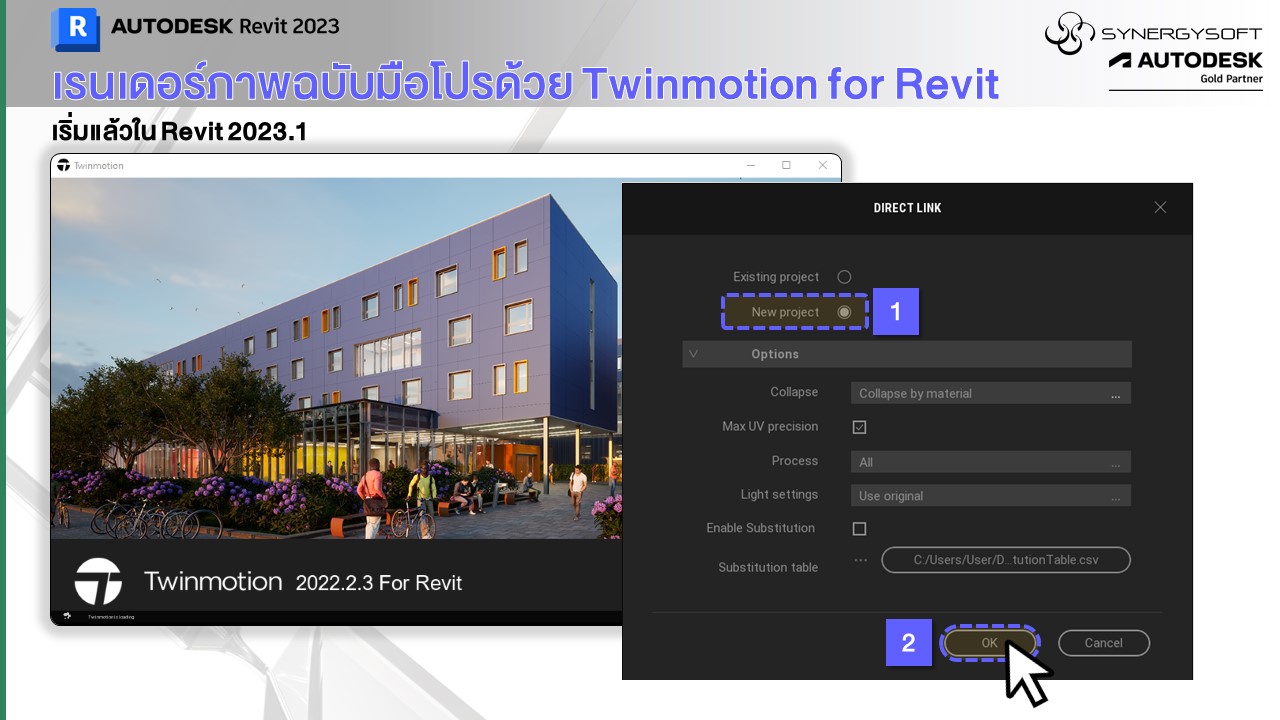The width and height of the screenshot is (1280, 720).
Task: Collapse the Options section chevron
Action: pos(693,354)
